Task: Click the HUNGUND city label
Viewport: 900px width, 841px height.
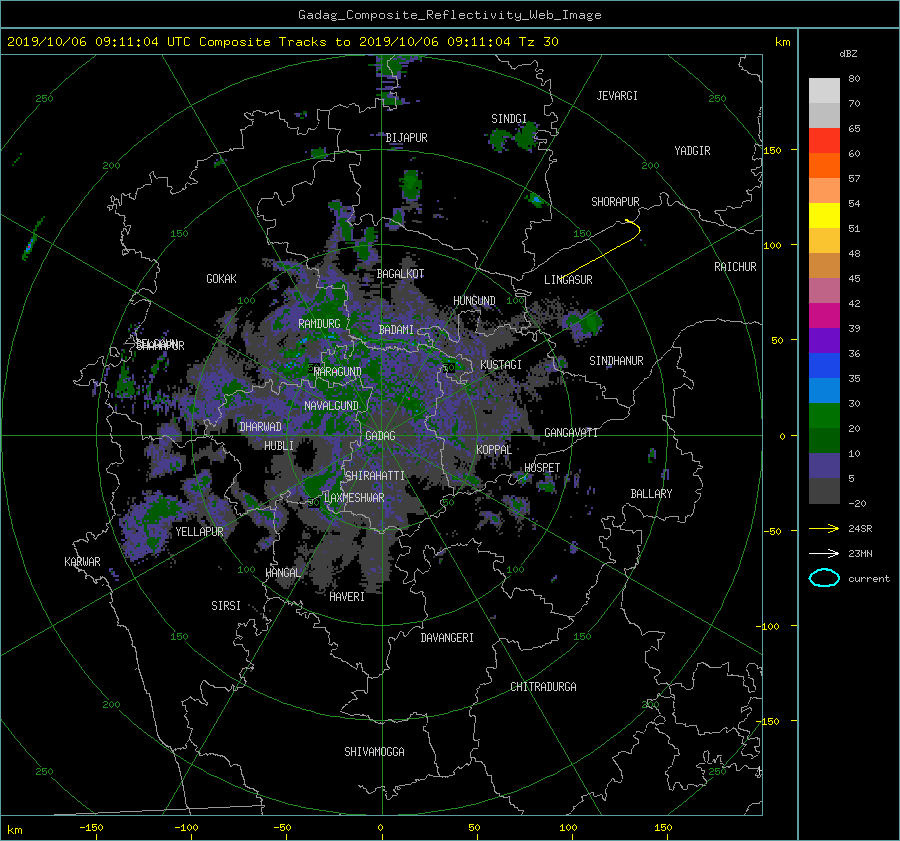Action: tap(474, 301)
